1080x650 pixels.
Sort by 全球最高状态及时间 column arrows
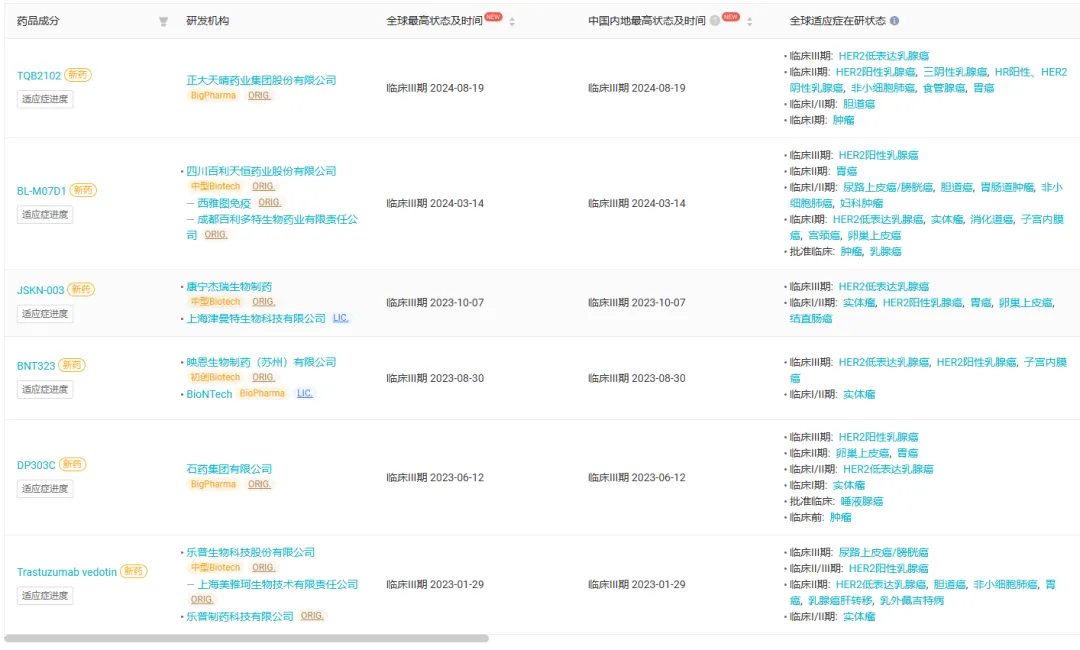click(x=513, y=21)
